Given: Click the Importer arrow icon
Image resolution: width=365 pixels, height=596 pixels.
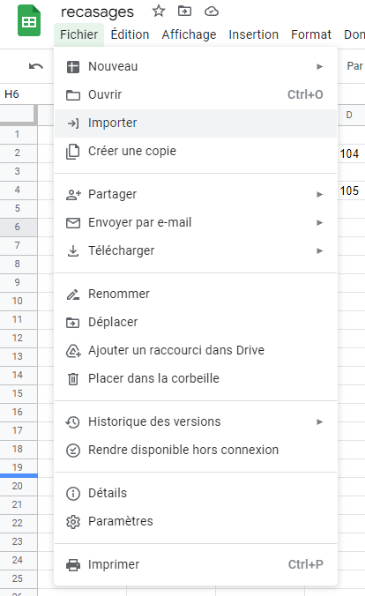Looking at the screenshot, I should point(73,123).
